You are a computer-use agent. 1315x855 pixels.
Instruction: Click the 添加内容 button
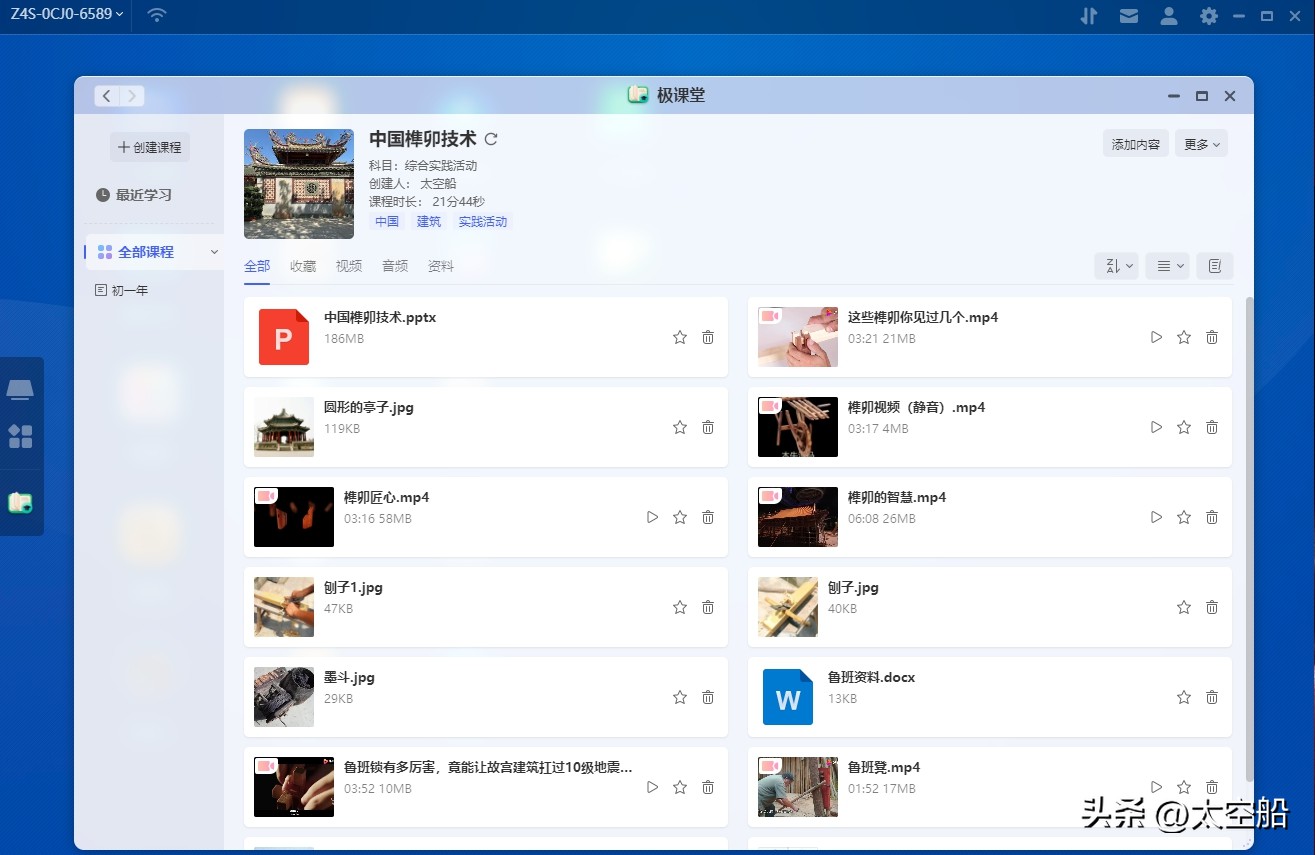(1135, 143)
